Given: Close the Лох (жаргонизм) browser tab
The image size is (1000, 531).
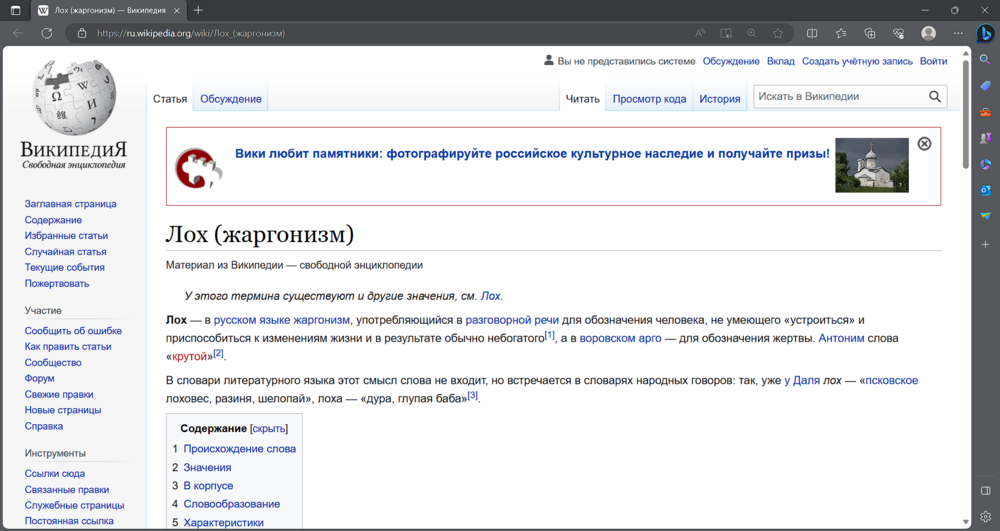Looking at the screenshot, I should (x=177, y=10).
